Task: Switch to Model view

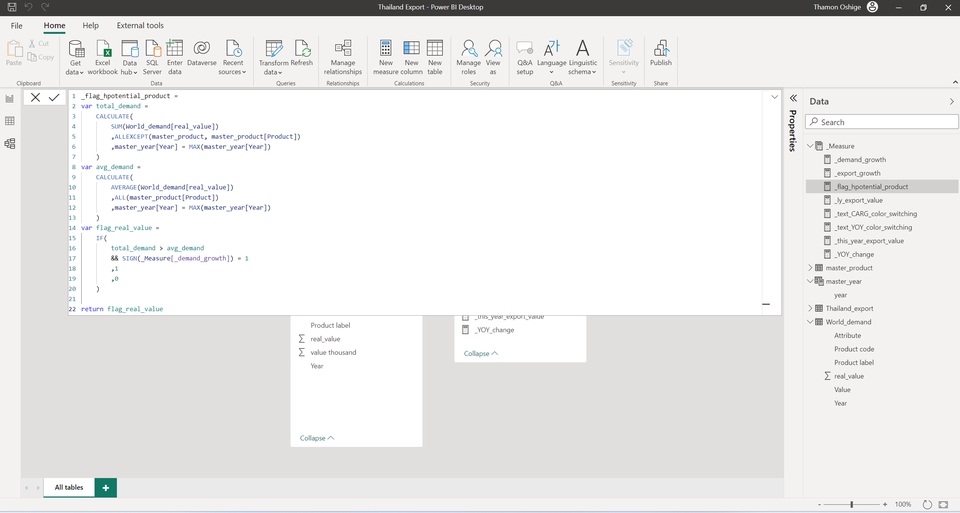Action: click(10, 144)
